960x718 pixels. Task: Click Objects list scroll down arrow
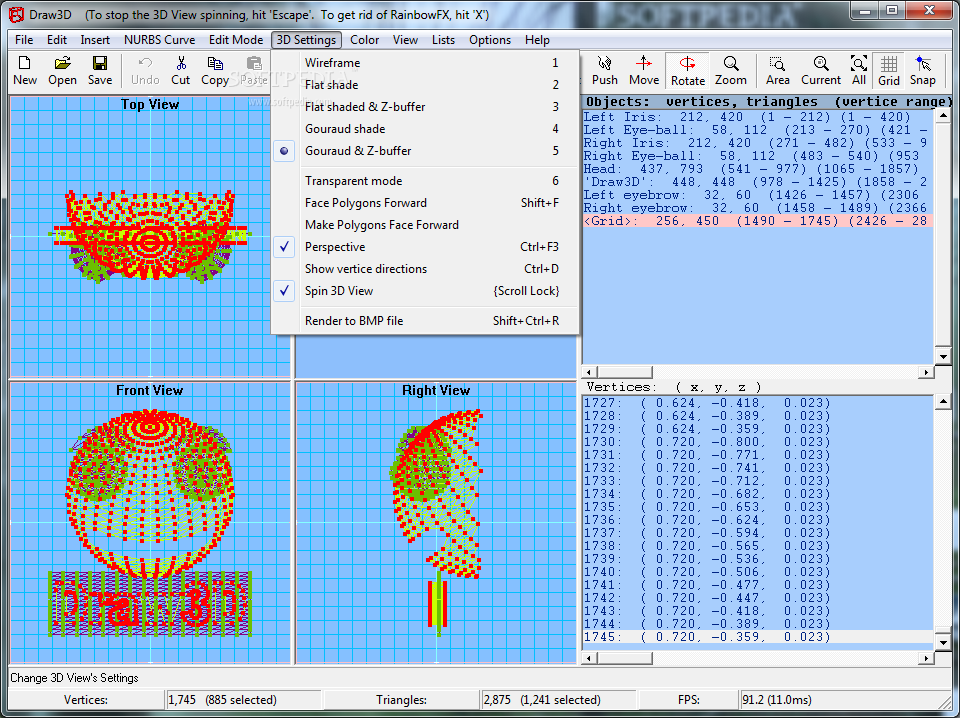[943, 357]
